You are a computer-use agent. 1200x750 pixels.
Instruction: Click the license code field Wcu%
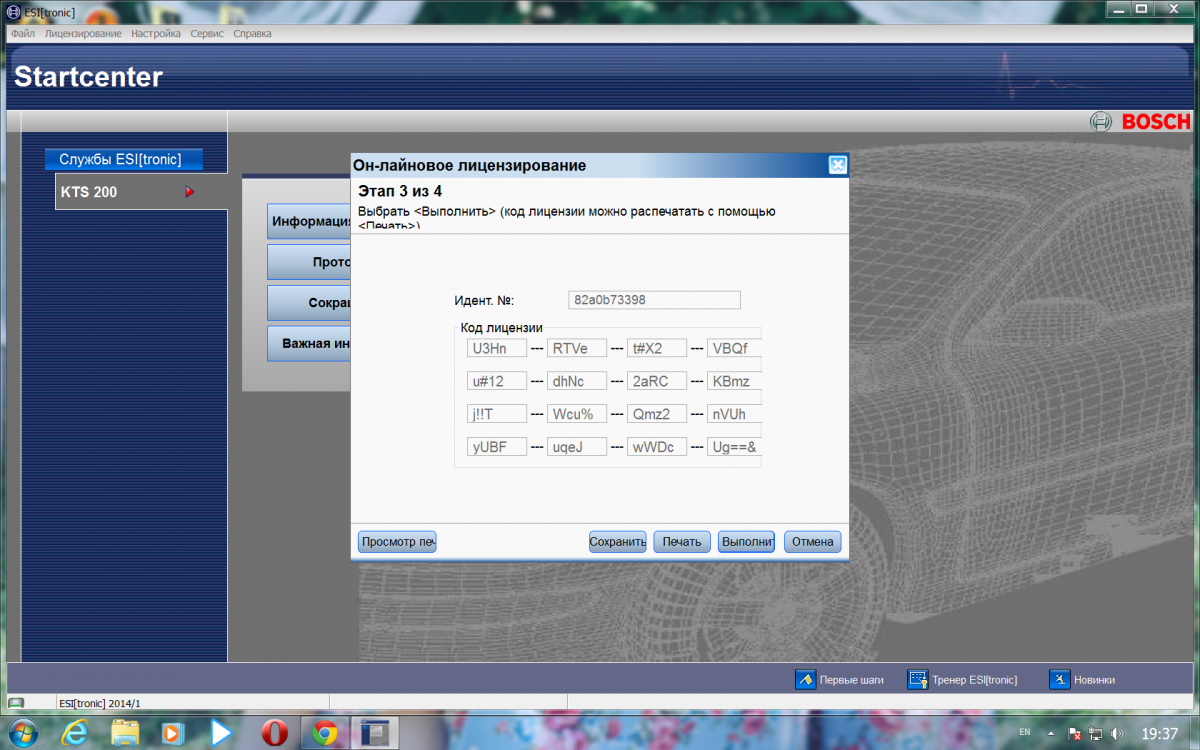pos(577,414)
